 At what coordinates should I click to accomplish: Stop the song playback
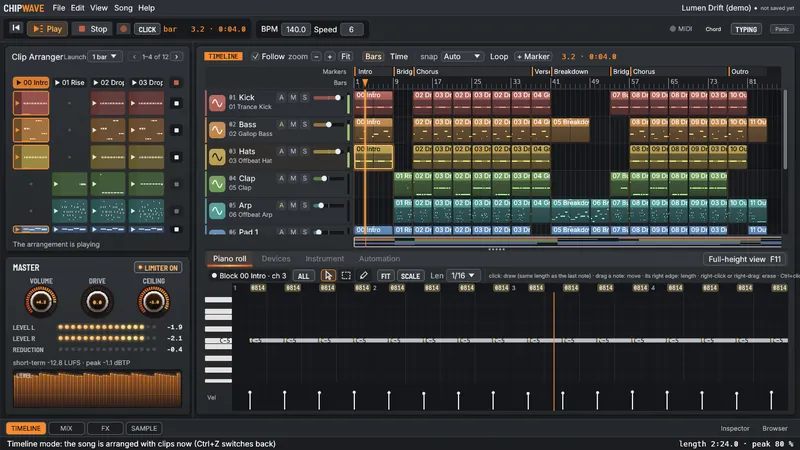[x=92, y=29]
